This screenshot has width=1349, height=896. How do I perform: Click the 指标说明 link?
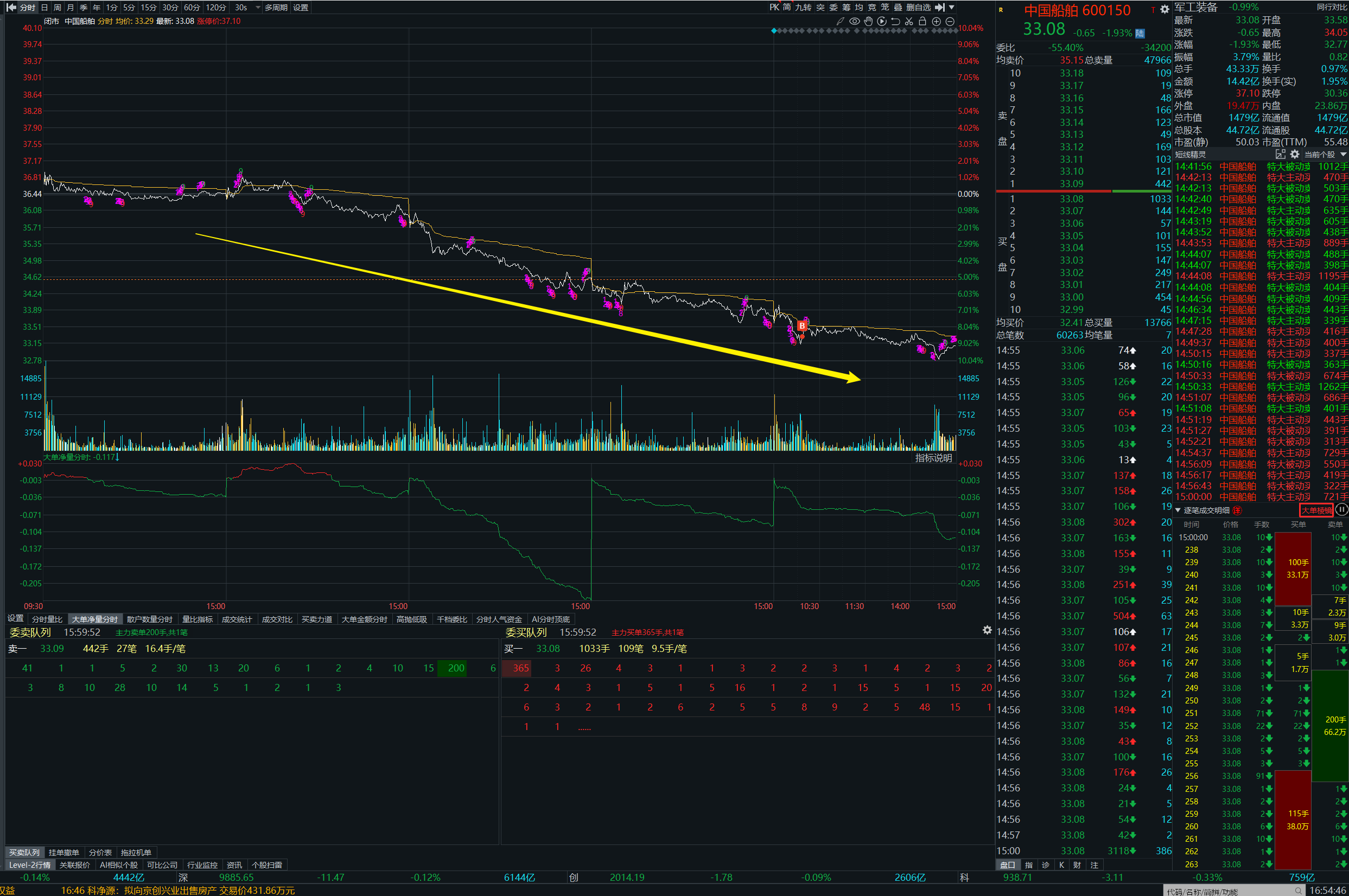(933, 458)
